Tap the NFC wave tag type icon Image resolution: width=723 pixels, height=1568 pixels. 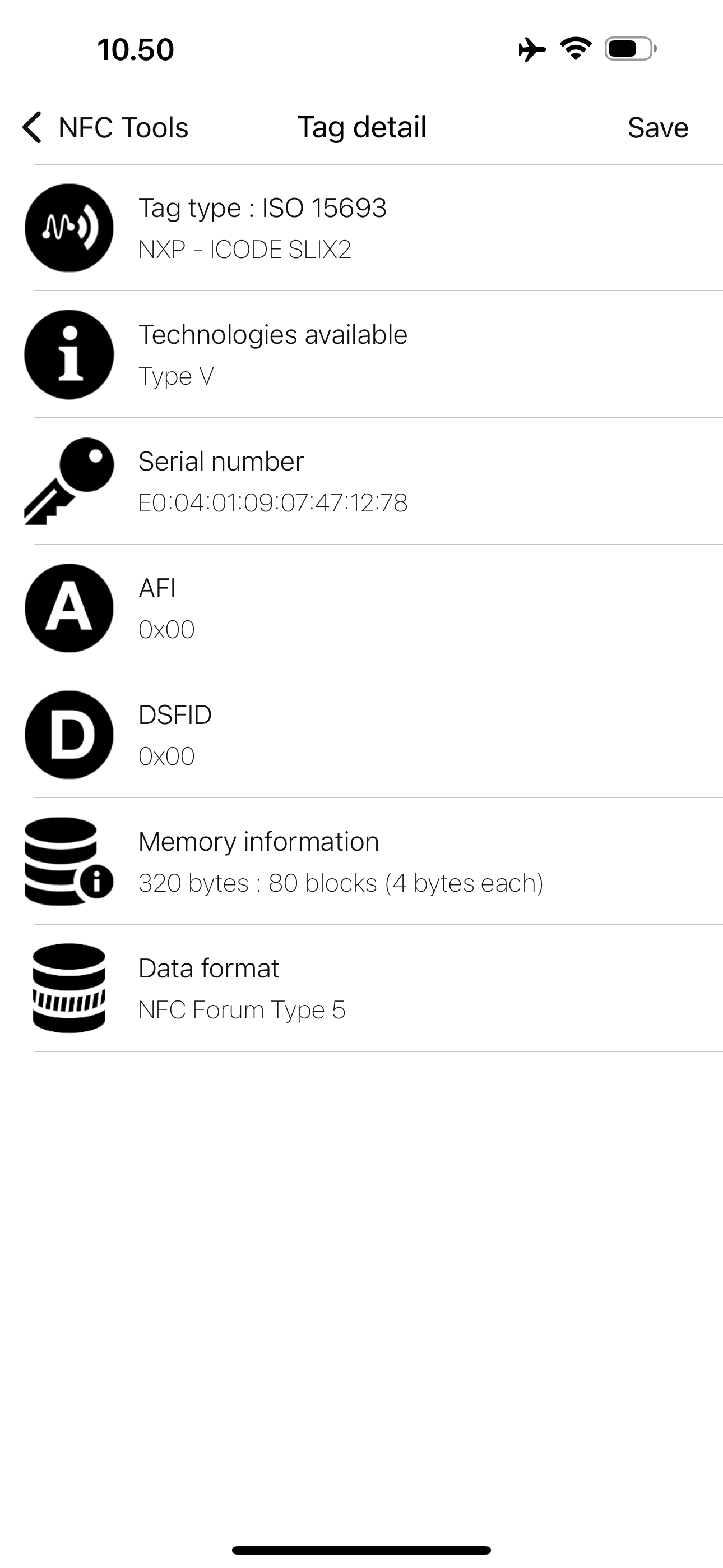(x=69, y=228)
